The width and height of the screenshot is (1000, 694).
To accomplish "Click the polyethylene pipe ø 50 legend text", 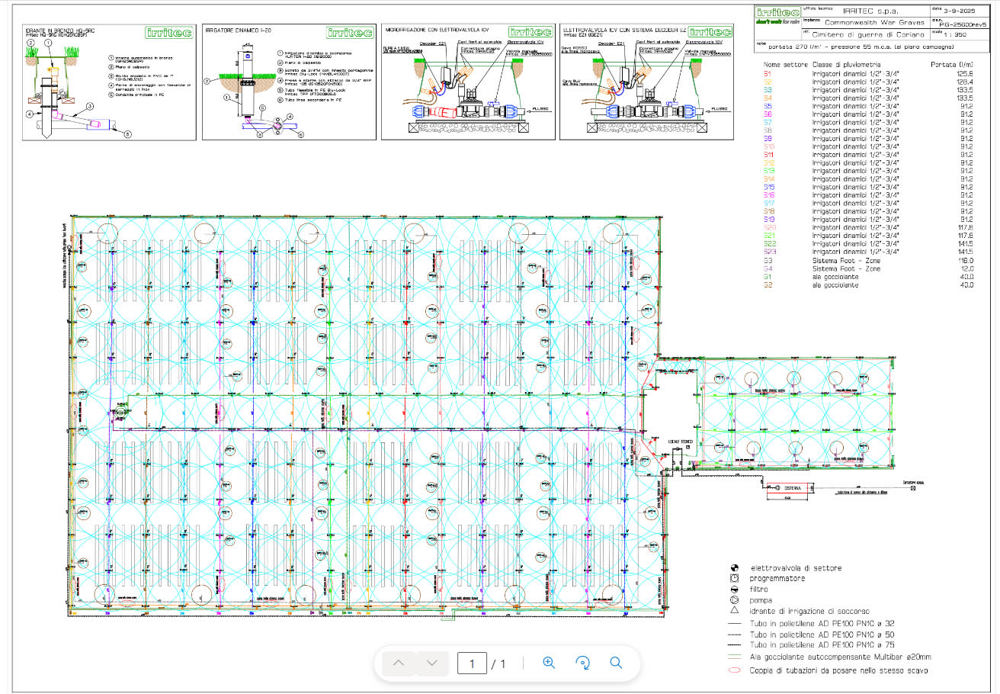I will [x=822, y=635].
